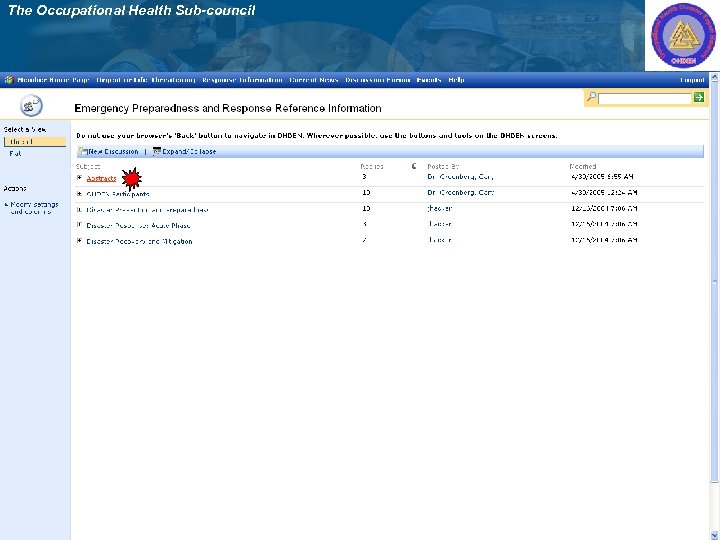
Task: Click the Abstracts row modified date
Action: pos(602,177)
